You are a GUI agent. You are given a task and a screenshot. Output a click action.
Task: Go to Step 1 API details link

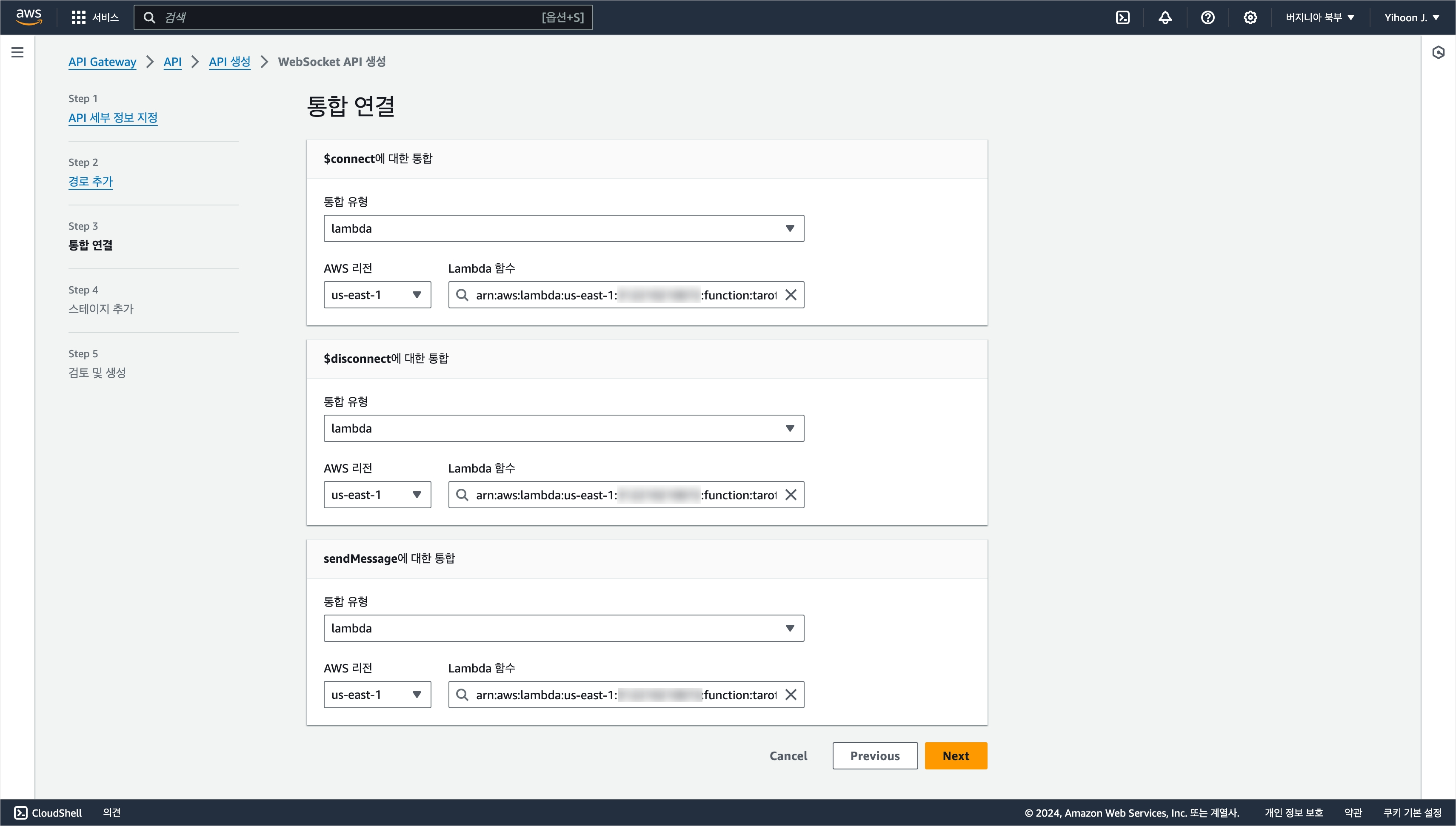113,118
